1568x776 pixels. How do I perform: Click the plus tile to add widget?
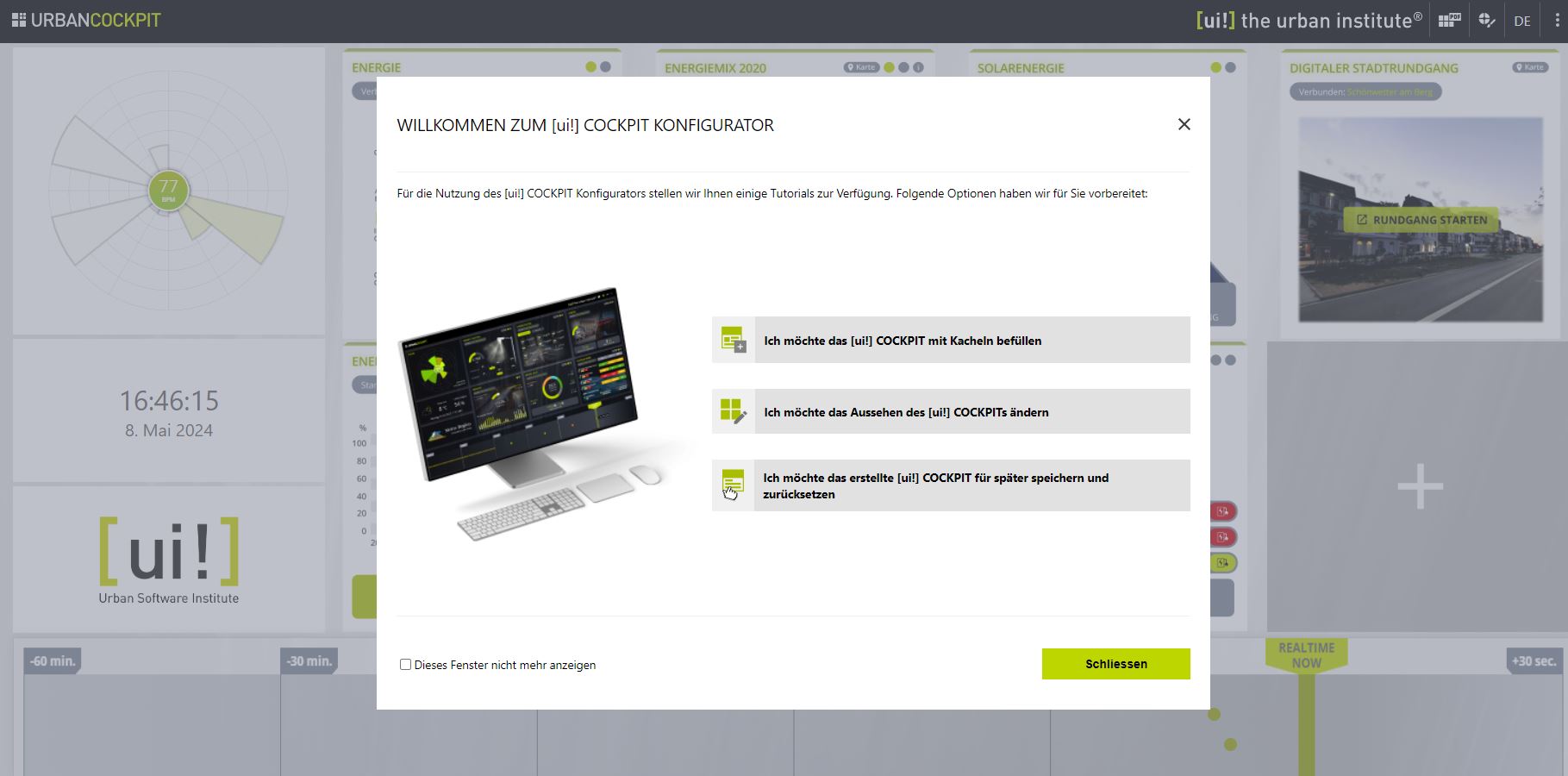(x=1420, y=487)
